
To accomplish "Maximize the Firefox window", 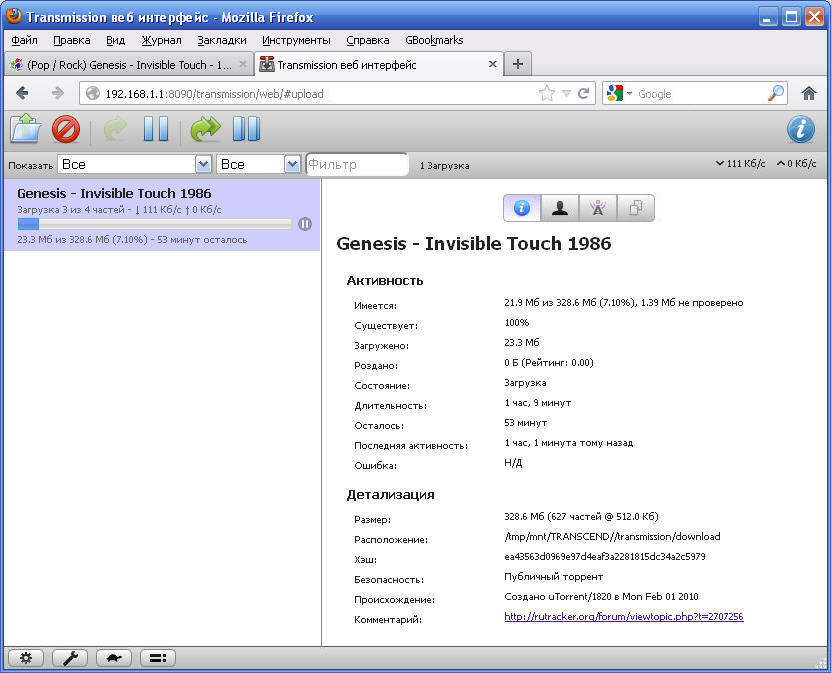I will pyautogui.click(x=791, y=16).
